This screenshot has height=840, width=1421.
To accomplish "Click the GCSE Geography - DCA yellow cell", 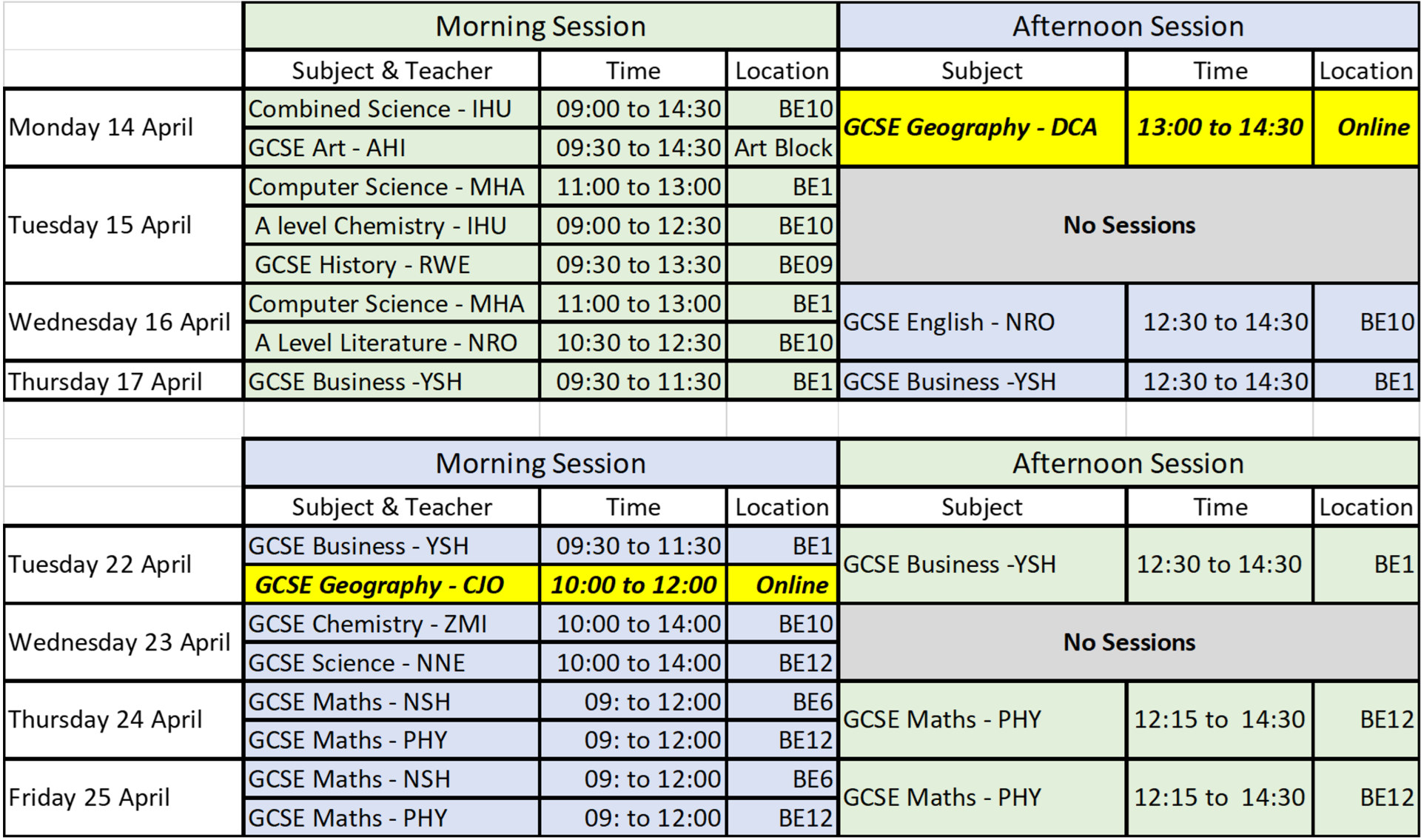I will coord(982,127).
